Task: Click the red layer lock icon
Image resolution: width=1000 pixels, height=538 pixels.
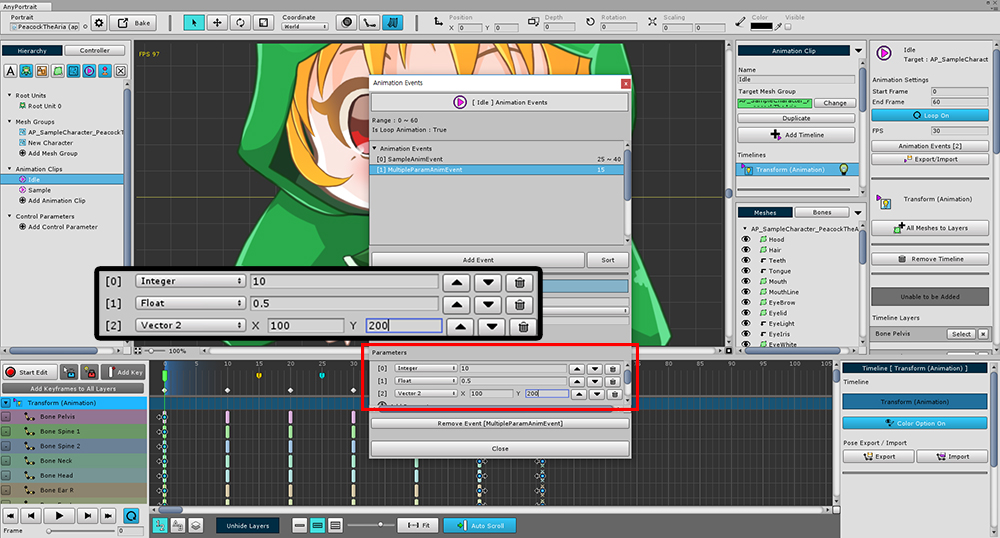Action: 89,372
